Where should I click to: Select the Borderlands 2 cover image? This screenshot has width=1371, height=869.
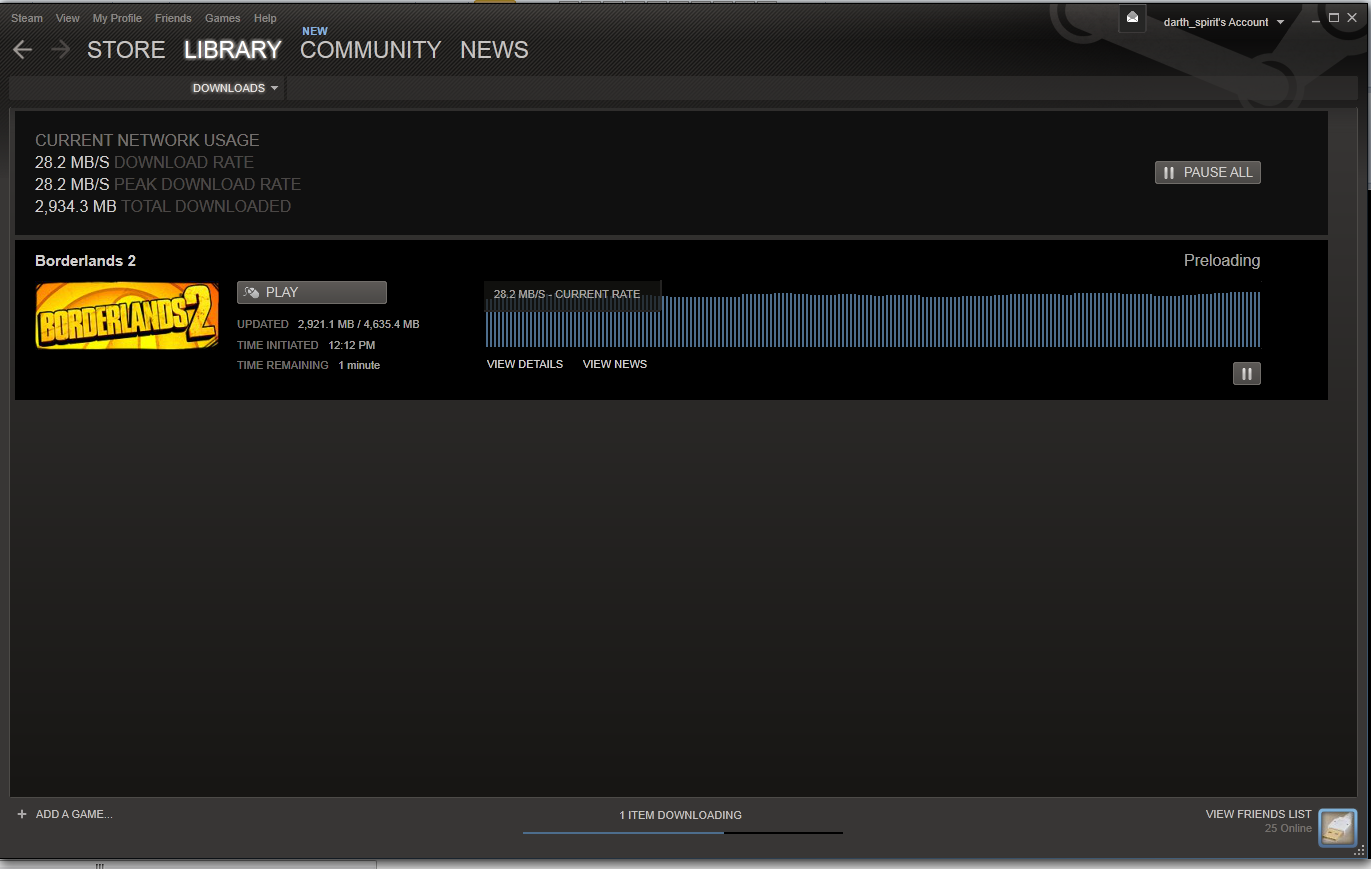[127, 316]
